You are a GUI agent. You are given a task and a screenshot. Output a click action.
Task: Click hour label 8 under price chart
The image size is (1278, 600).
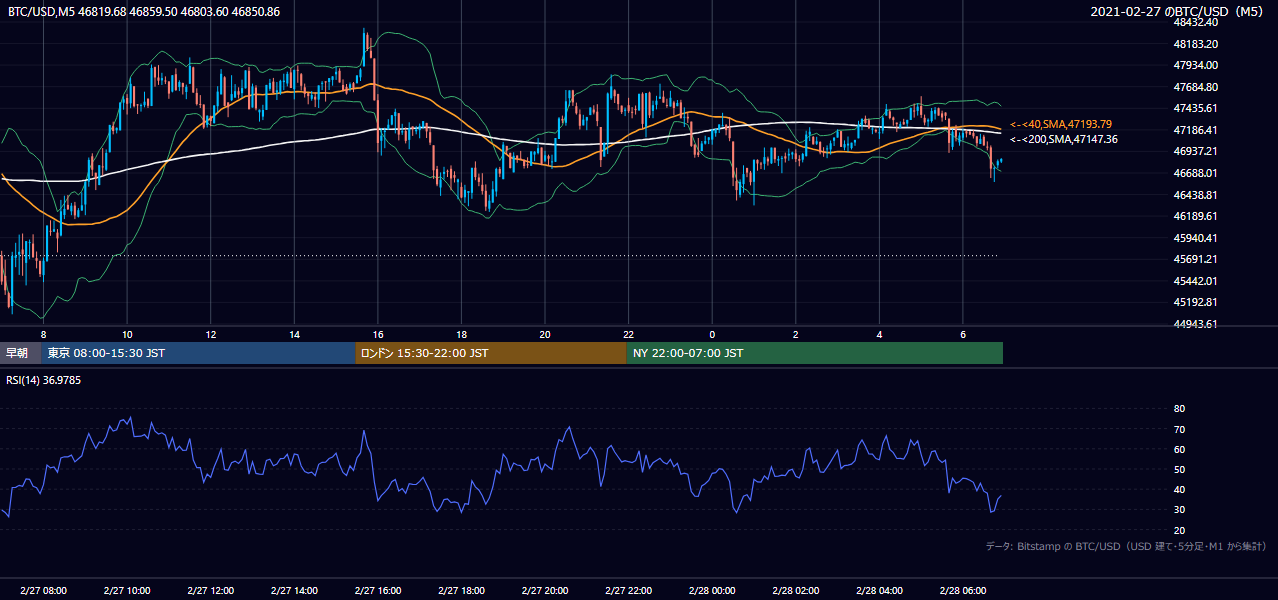click(x=43, y=334)
